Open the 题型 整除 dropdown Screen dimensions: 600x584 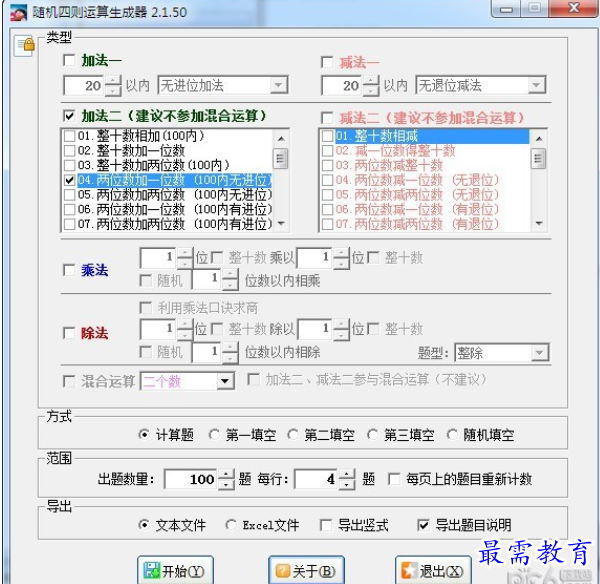(540, 352)
